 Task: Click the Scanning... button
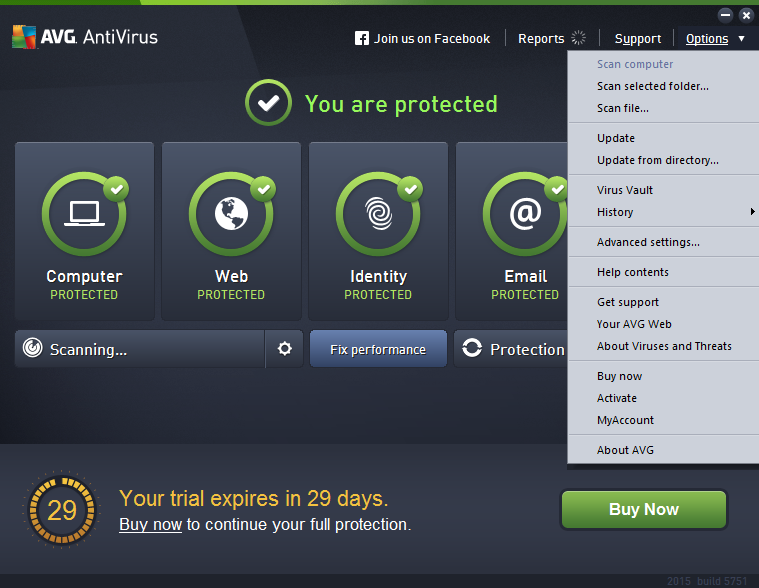click(140, 349)
